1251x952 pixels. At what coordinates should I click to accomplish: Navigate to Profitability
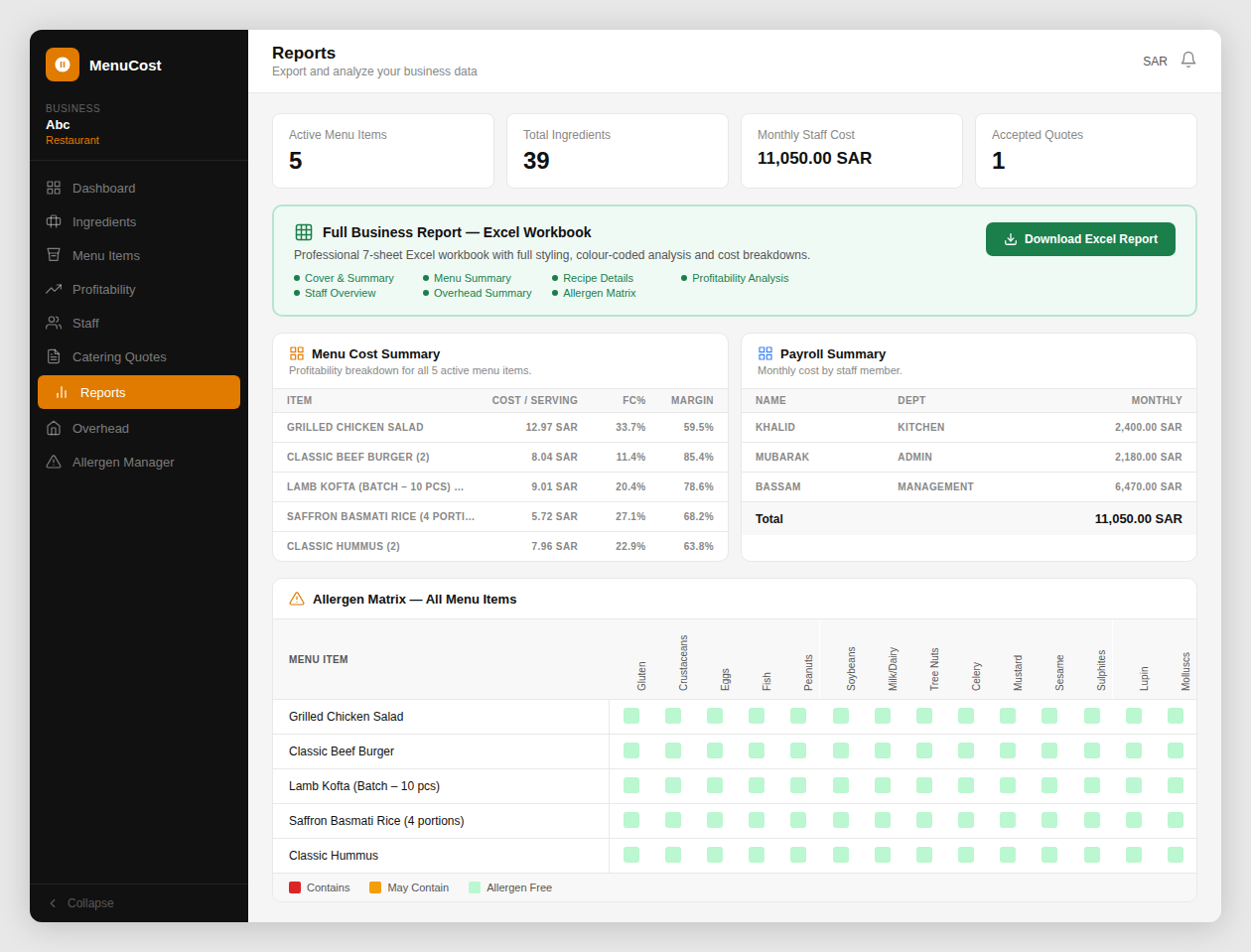click(139, 289)
